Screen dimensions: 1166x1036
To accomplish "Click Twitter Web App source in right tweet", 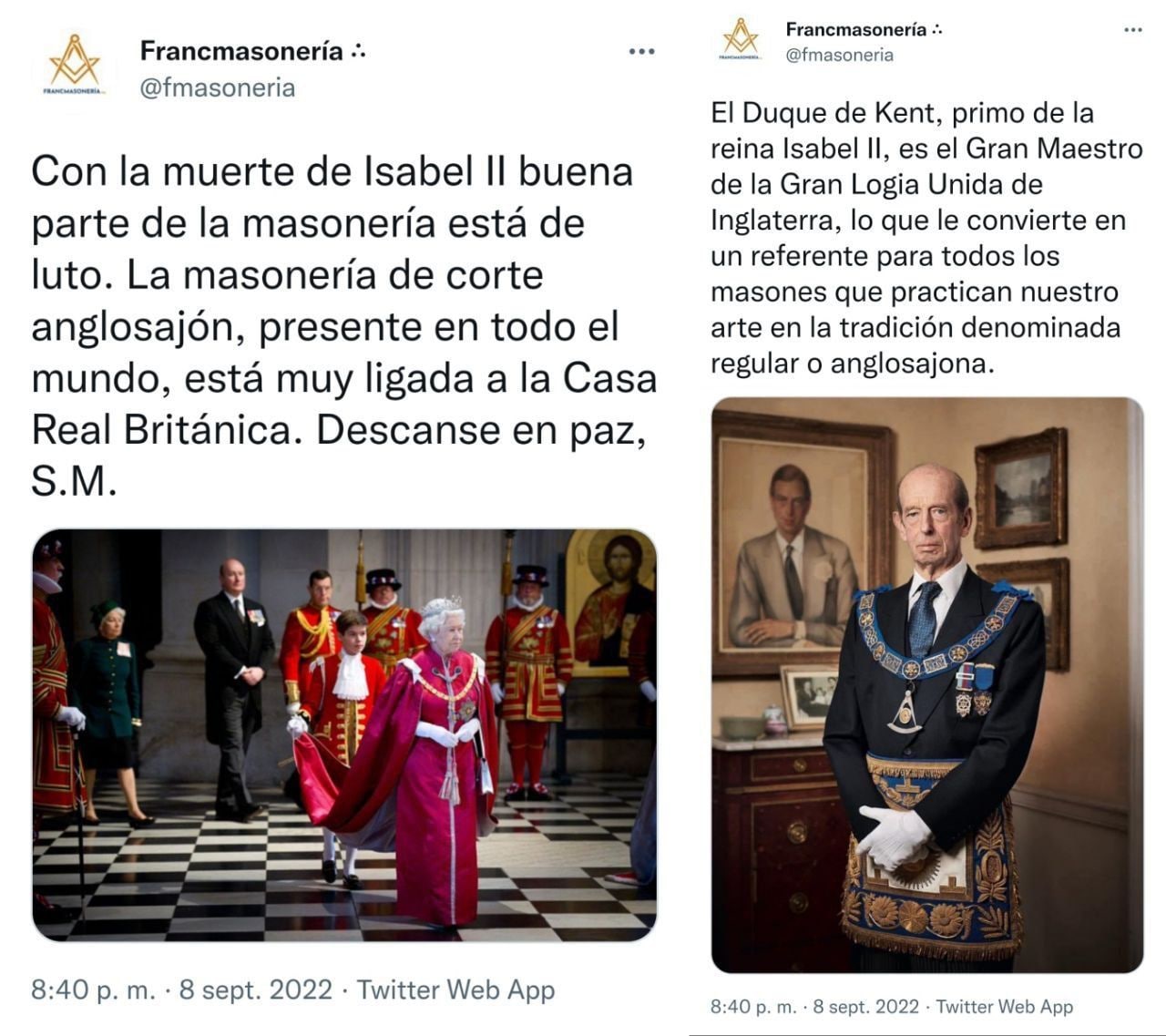I will 1005,1007.
